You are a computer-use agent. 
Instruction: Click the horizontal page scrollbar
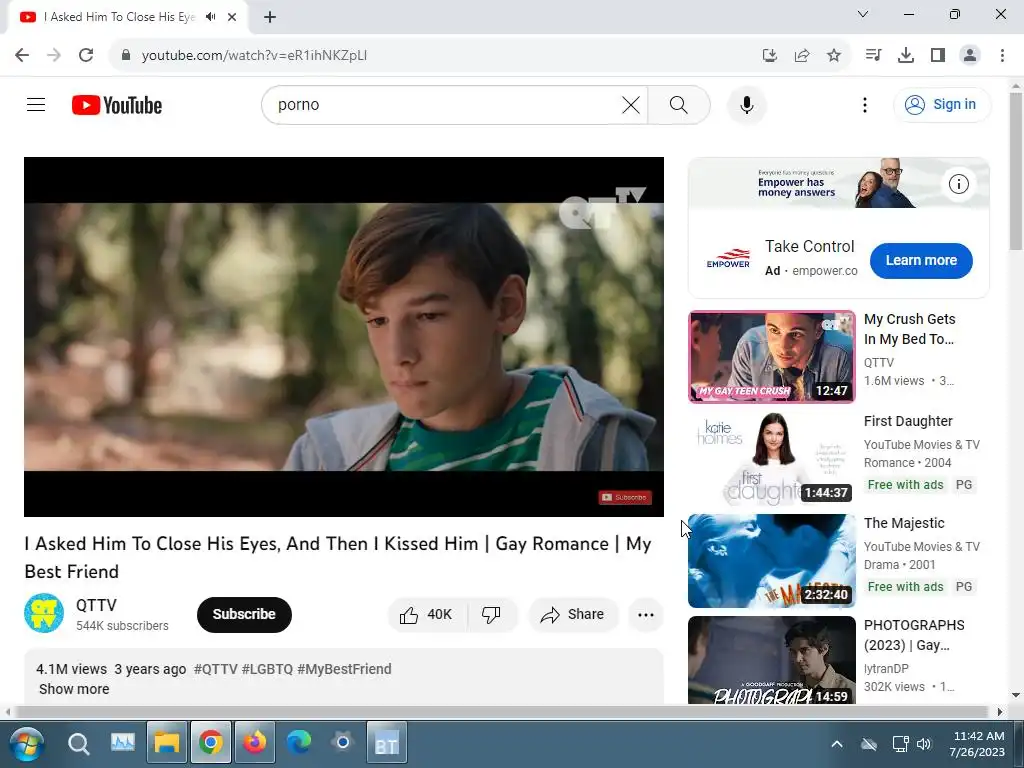point(503,711)
